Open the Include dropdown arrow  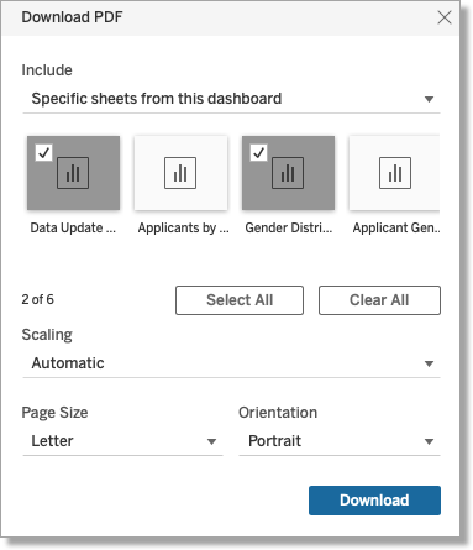[x=429, y=99]
